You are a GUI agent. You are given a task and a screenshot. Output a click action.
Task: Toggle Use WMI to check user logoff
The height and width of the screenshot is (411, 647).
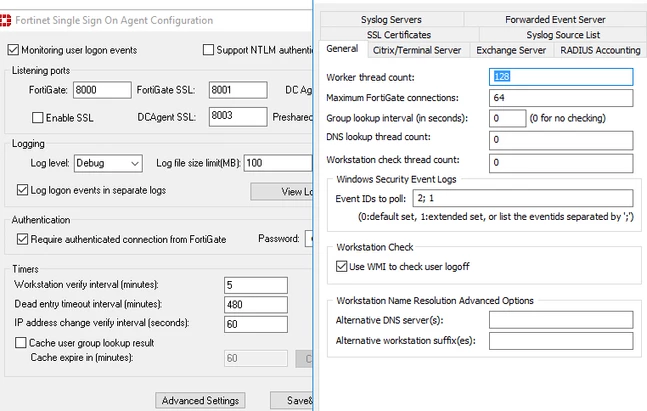(x=341, y=266)
